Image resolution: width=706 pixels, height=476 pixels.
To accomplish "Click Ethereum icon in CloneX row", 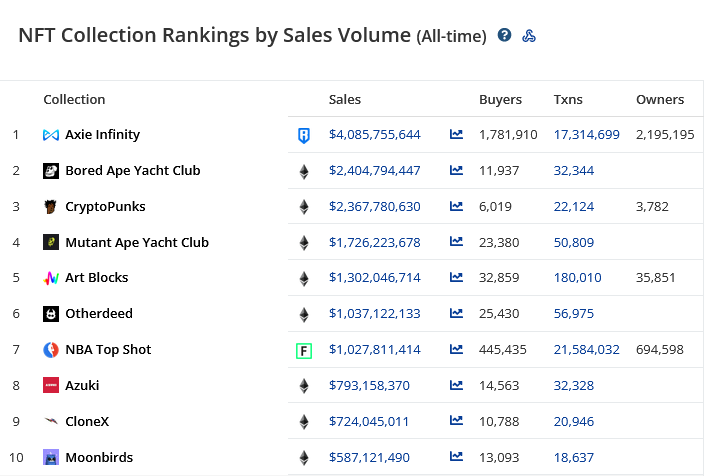I will click(304, 422).
